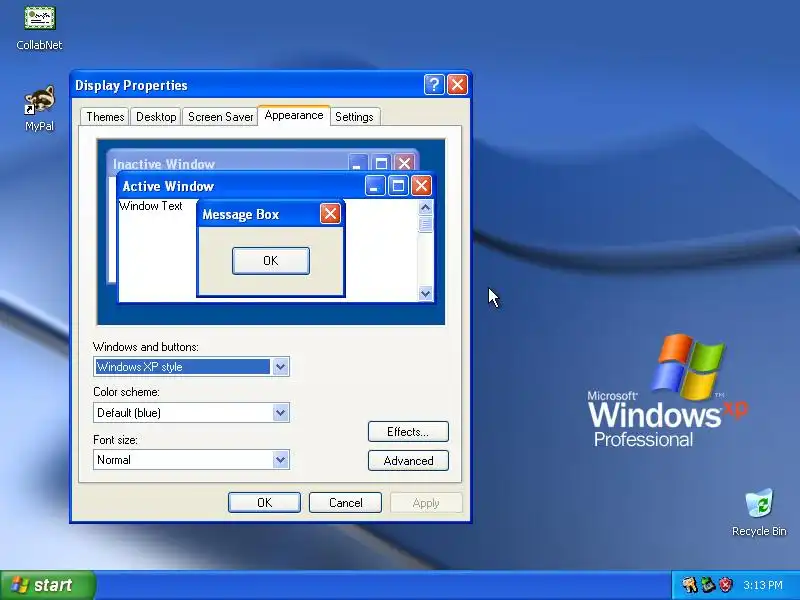
Task: Cancel the Display Properties dialog
Action: (x=345, y=503)
